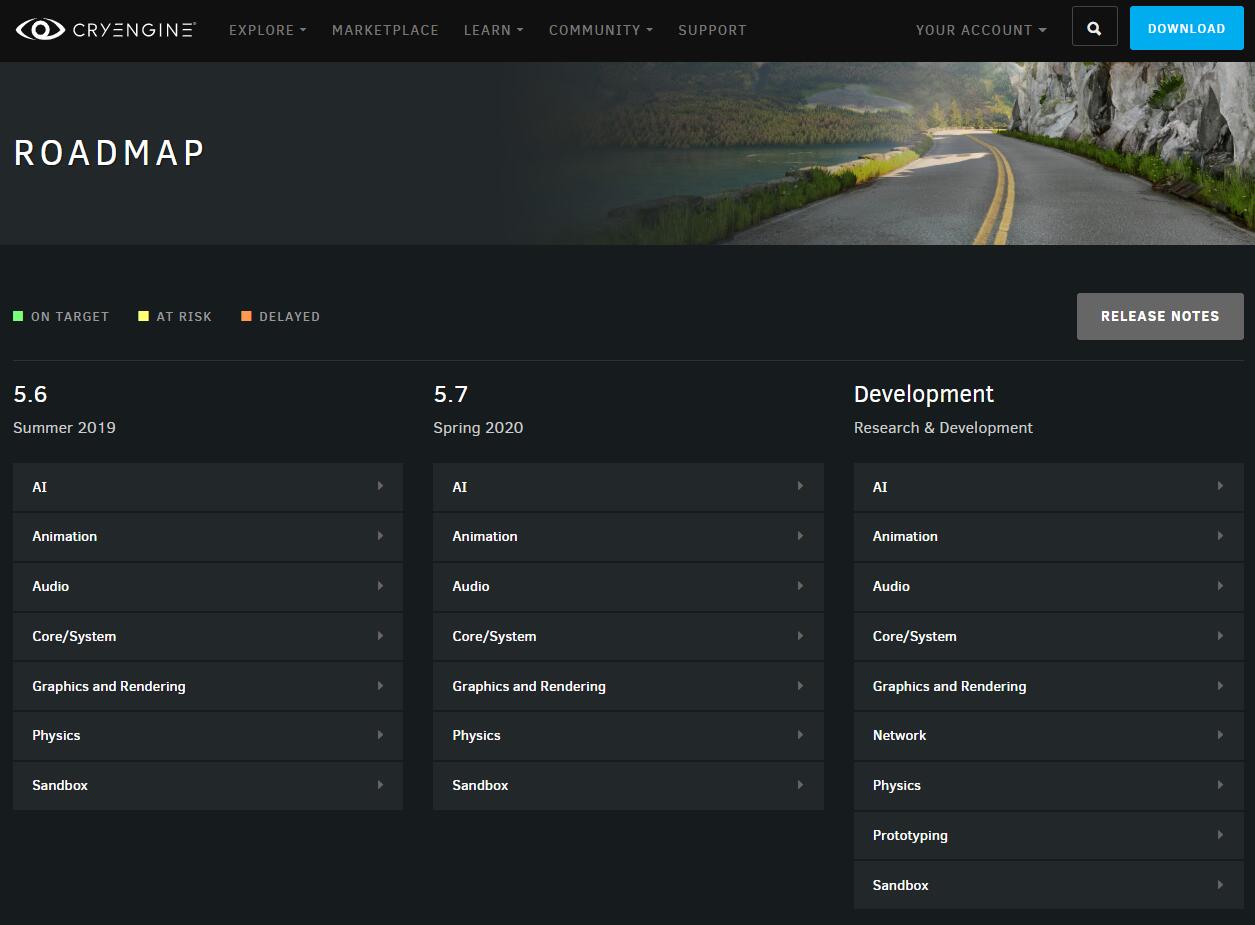The width and height of the screenshot is (1255, 925).
Task: Open the Support menu item
Action: point(712,30)
